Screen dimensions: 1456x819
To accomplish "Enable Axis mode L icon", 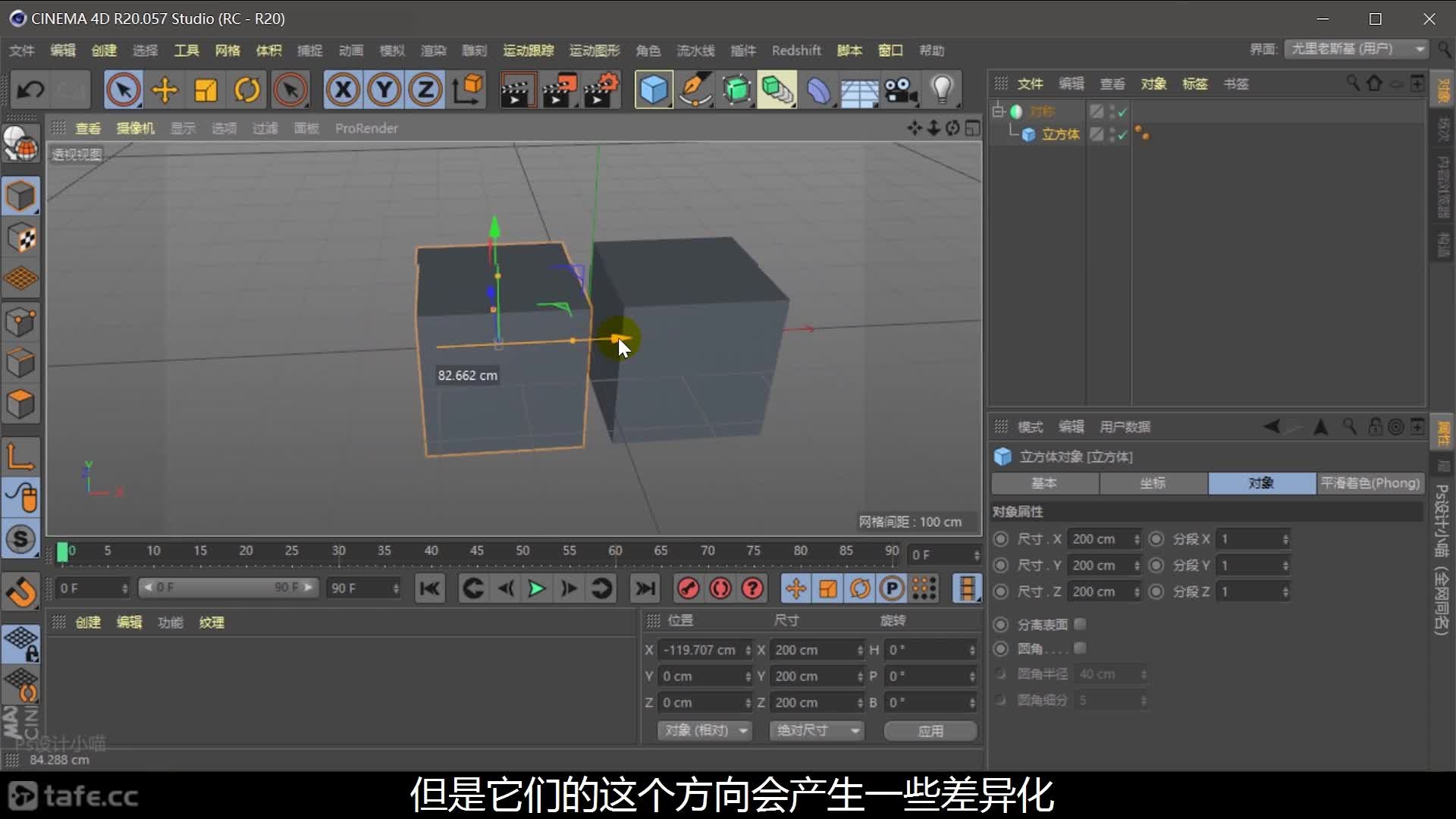I will click(20, 457).
